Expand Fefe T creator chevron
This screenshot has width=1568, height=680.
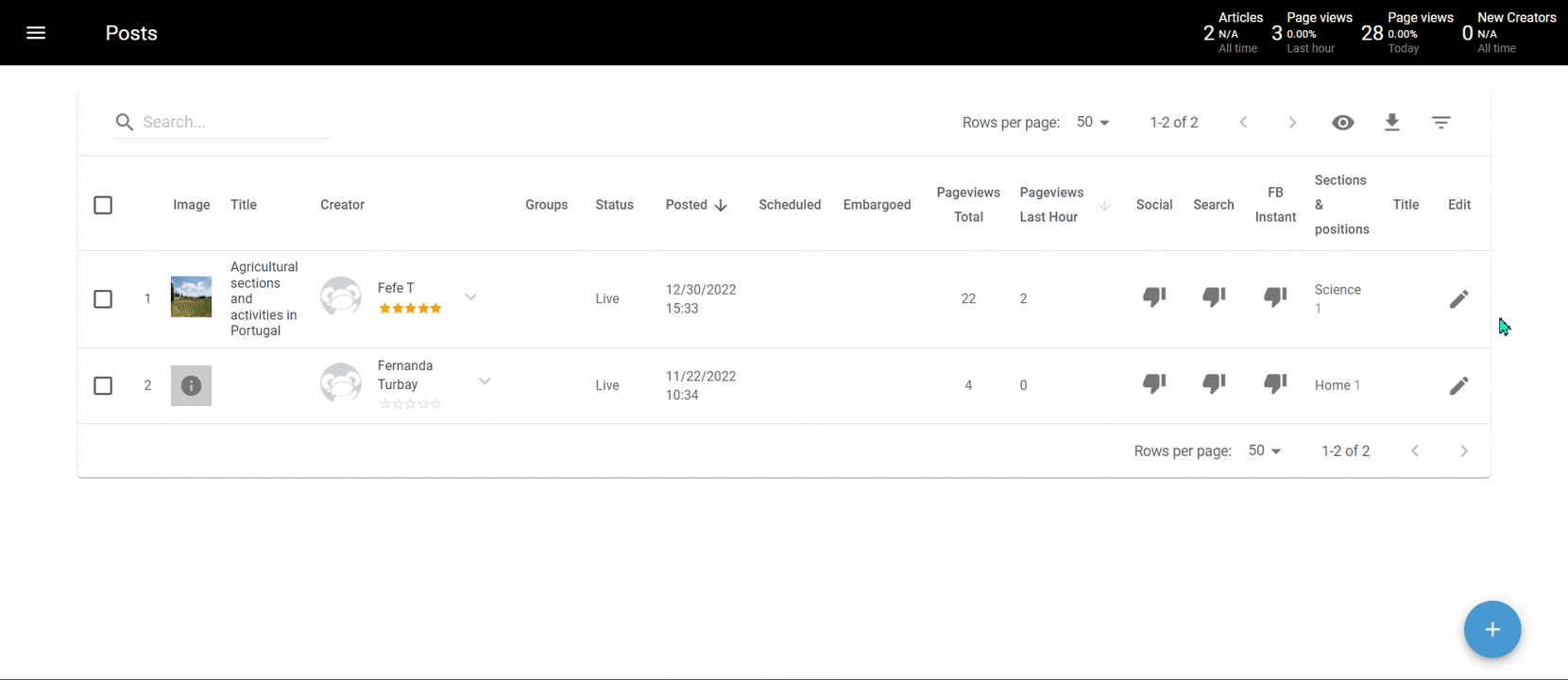[x=470, y=297]
